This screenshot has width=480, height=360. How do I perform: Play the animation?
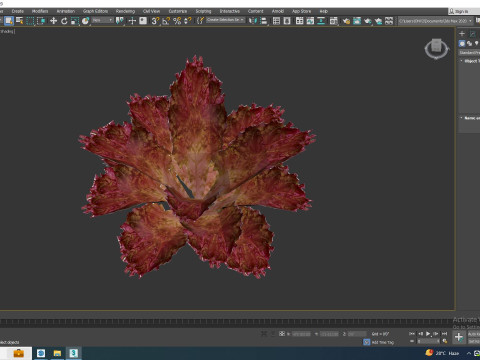pos(428,334)
